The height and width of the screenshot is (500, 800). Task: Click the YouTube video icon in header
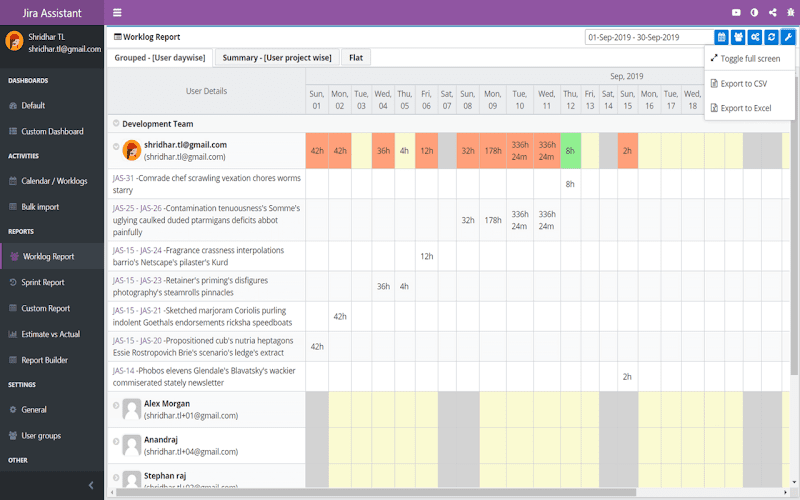(x=736, y=13)
